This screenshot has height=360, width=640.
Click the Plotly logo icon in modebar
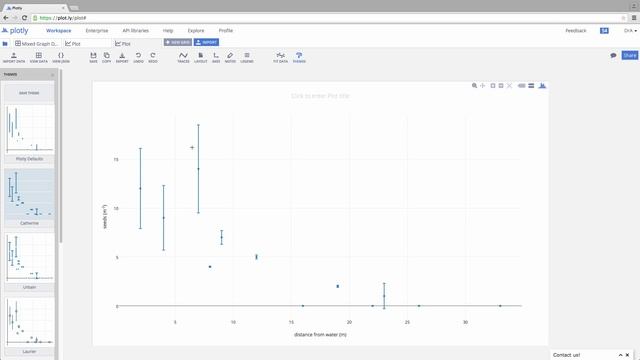tap(542, 86)
